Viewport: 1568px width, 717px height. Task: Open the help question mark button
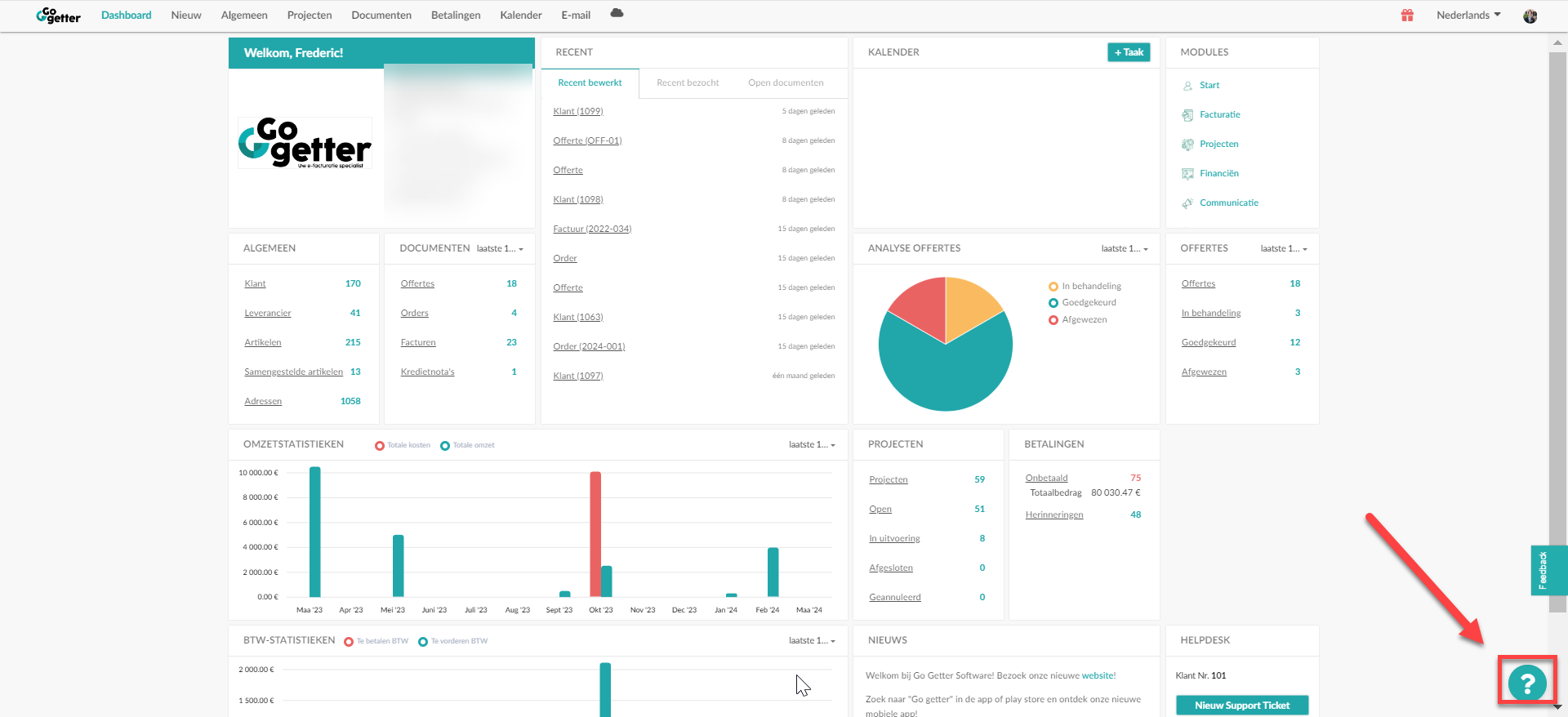point(1527,682)
